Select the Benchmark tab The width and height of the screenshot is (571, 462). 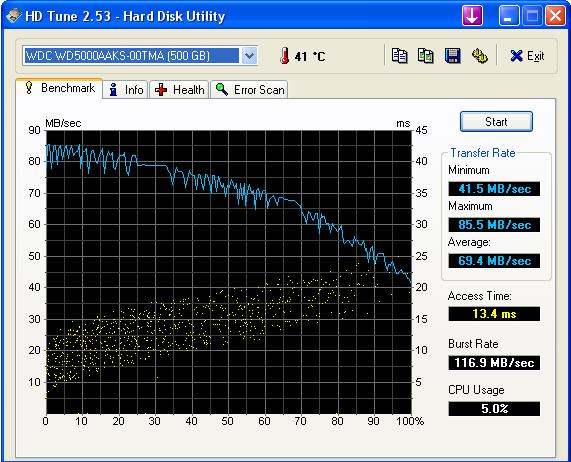click(x=59, y=88)
